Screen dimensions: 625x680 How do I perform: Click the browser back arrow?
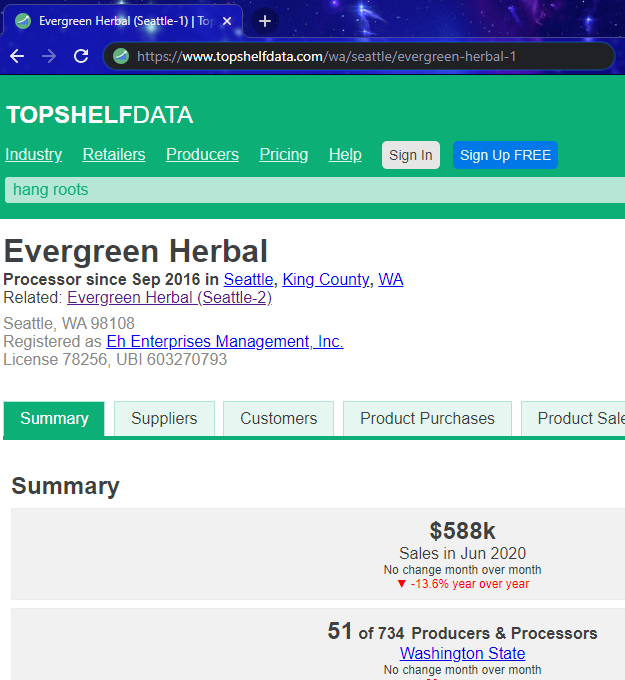click(x=17, y=56)
